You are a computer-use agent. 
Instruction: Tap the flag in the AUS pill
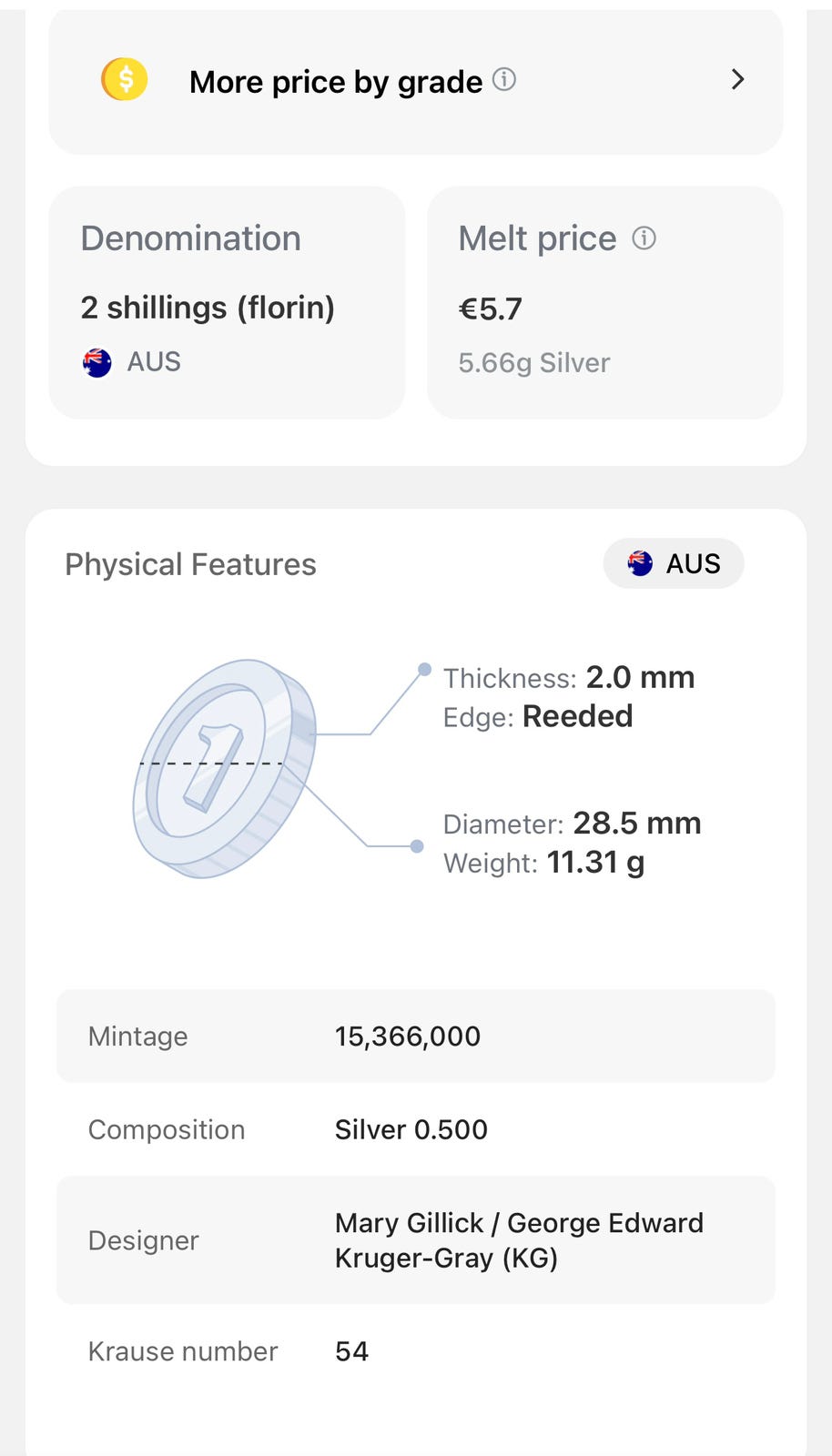click(641, 564)
